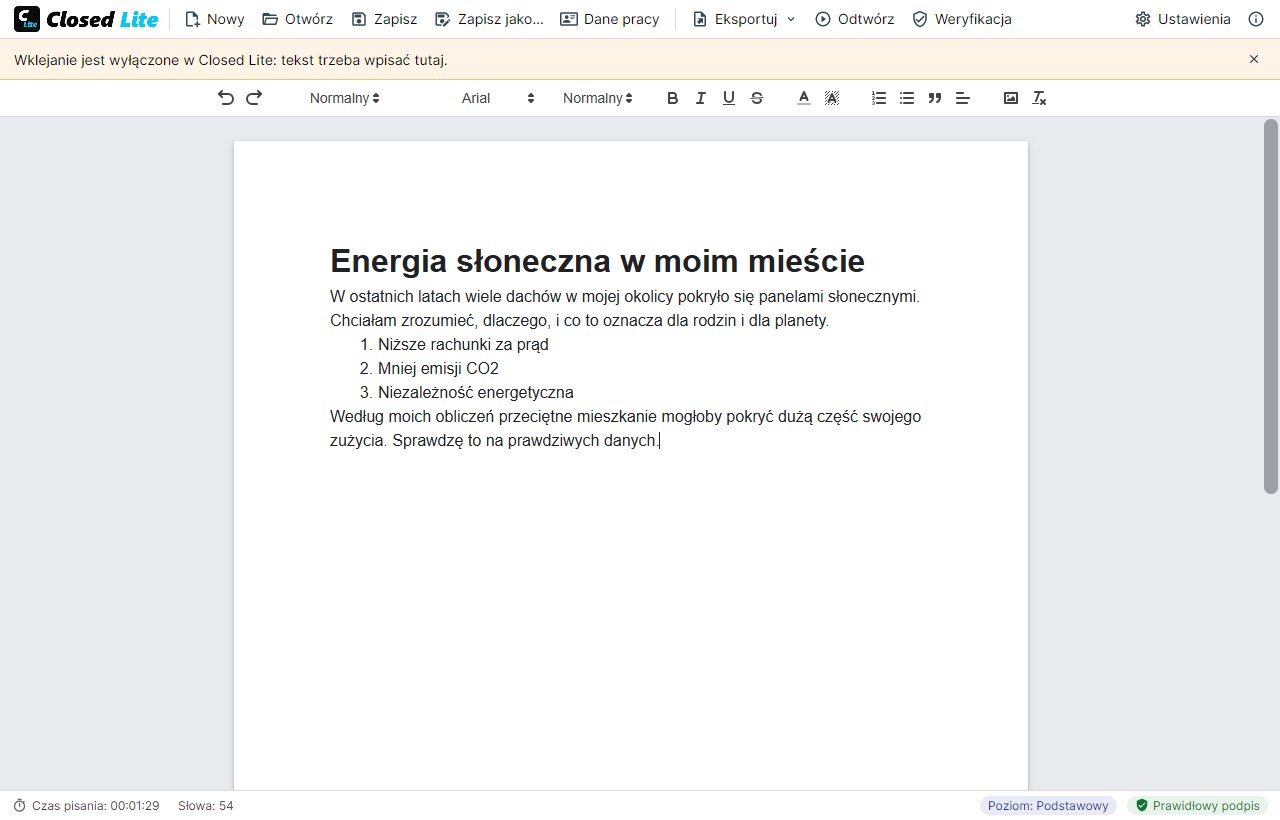Screen dimensions: 1280x820
Task: Start playback with Odtwórz
Action: (x=854, y=19)
